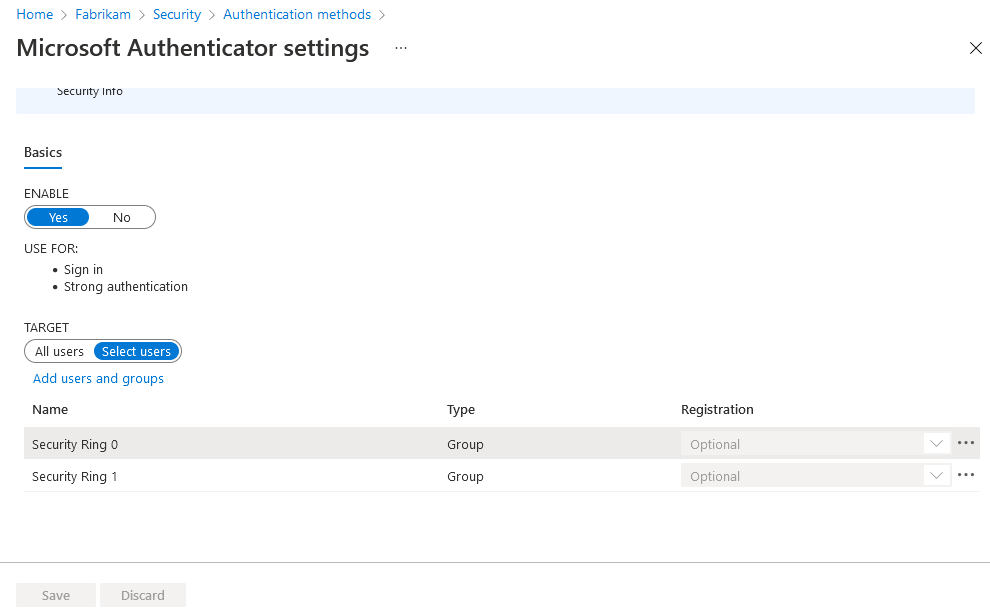Expand Registration dropdown for Security Ring 1

(936, 476)
